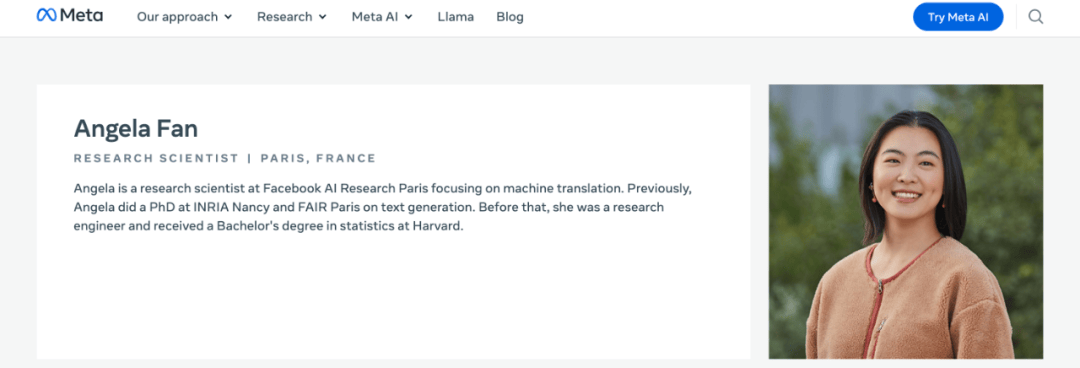This screenshot has width=1080, height=368.
Task: Click the PARIS, FRANCE location label
Action: pos(318,159)
